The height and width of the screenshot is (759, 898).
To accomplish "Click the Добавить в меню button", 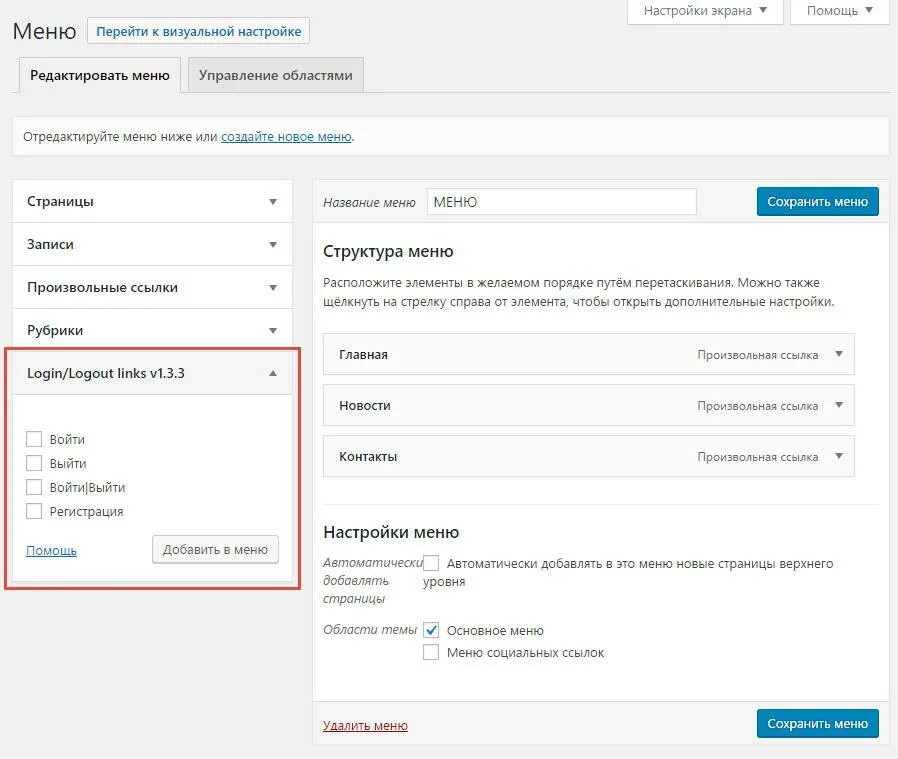I will pos(215,549).
